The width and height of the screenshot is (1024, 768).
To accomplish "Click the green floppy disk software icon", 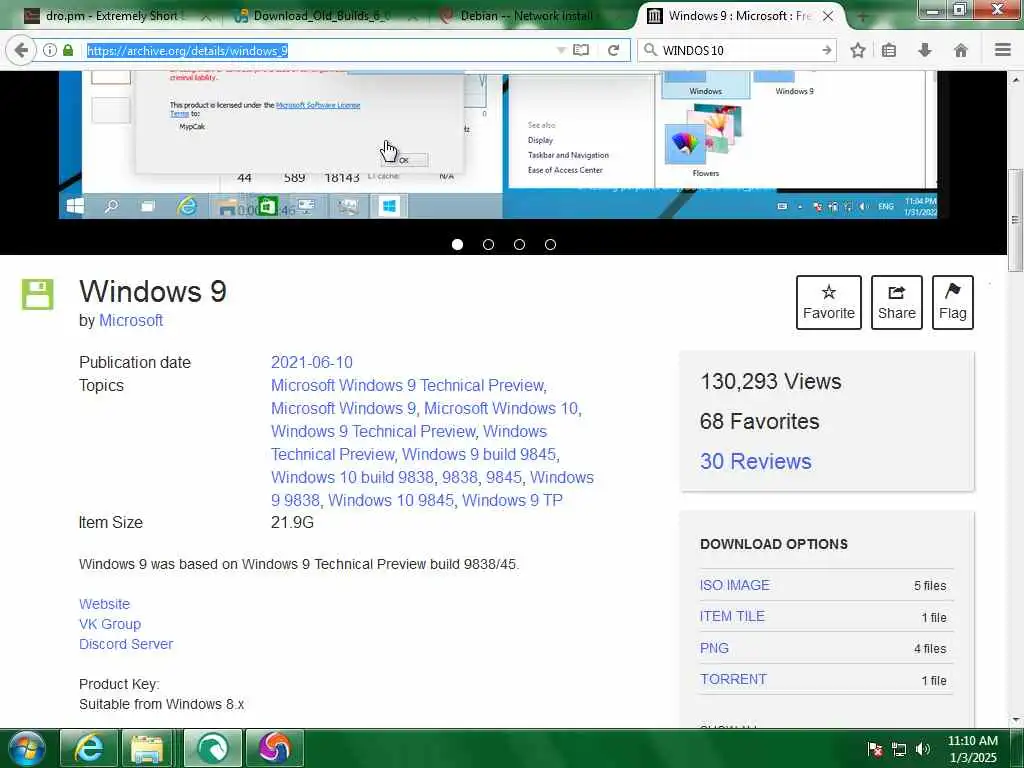I will pos(37,294).
